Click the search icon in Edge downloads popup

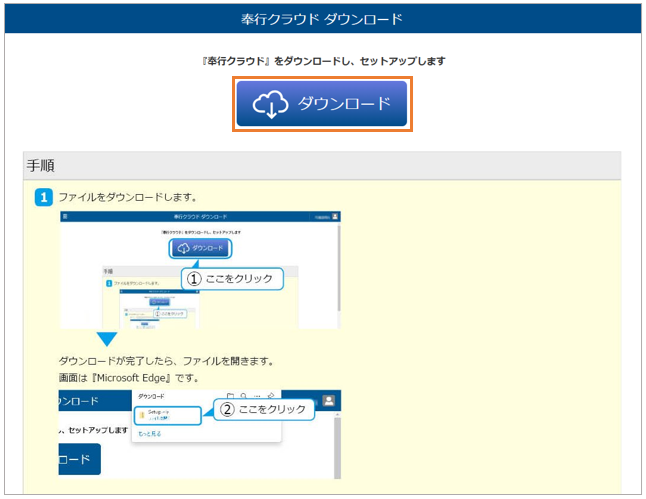(x=243, y=396)
